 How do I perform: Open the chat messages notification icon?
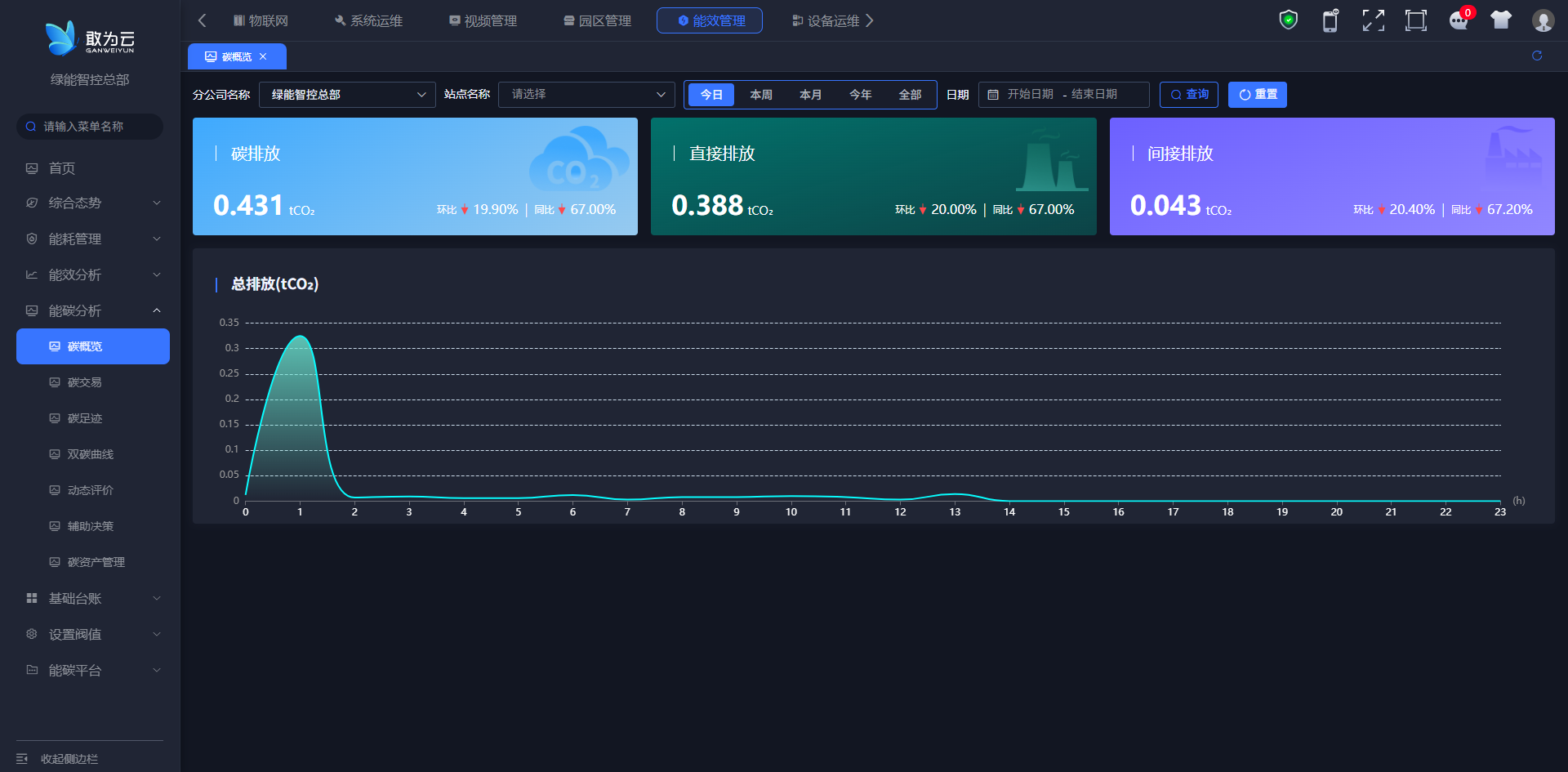(1459, 20)
